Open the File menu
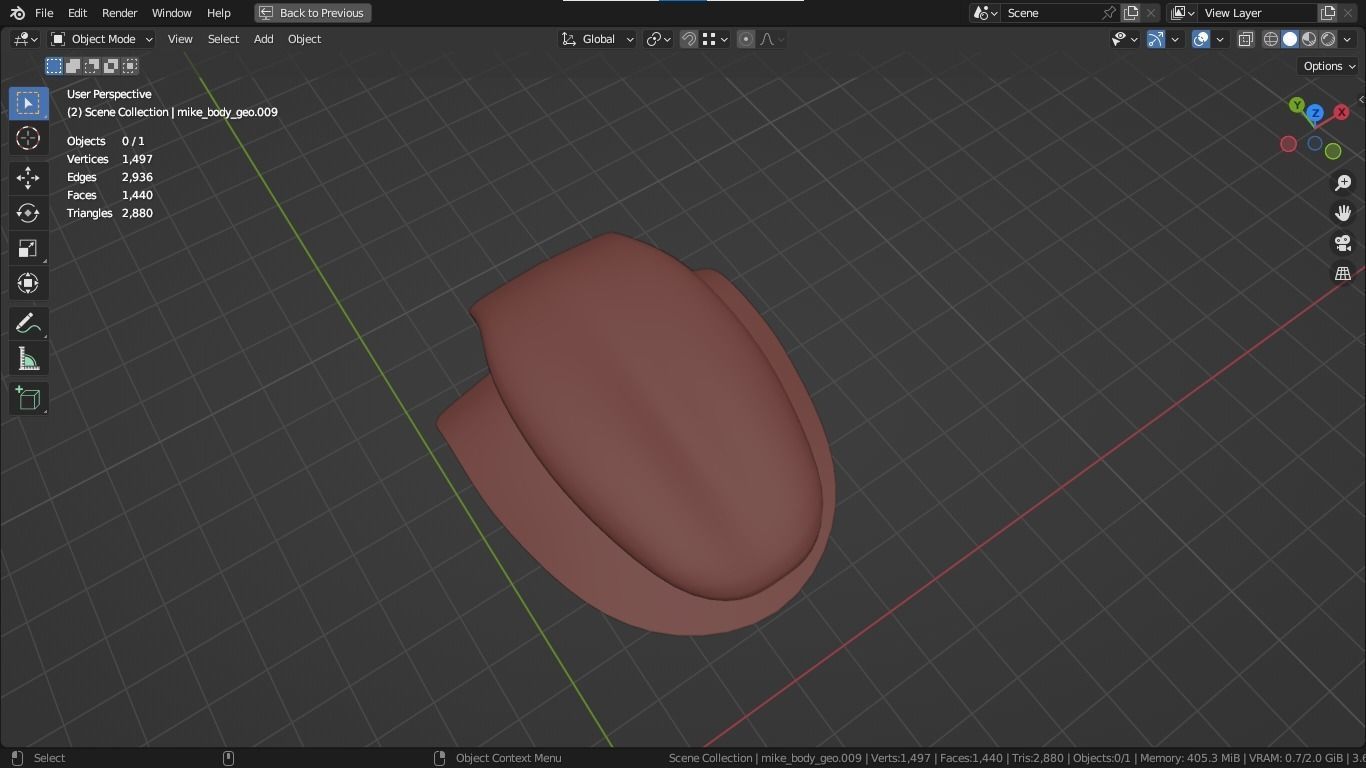 pos(44,13)
